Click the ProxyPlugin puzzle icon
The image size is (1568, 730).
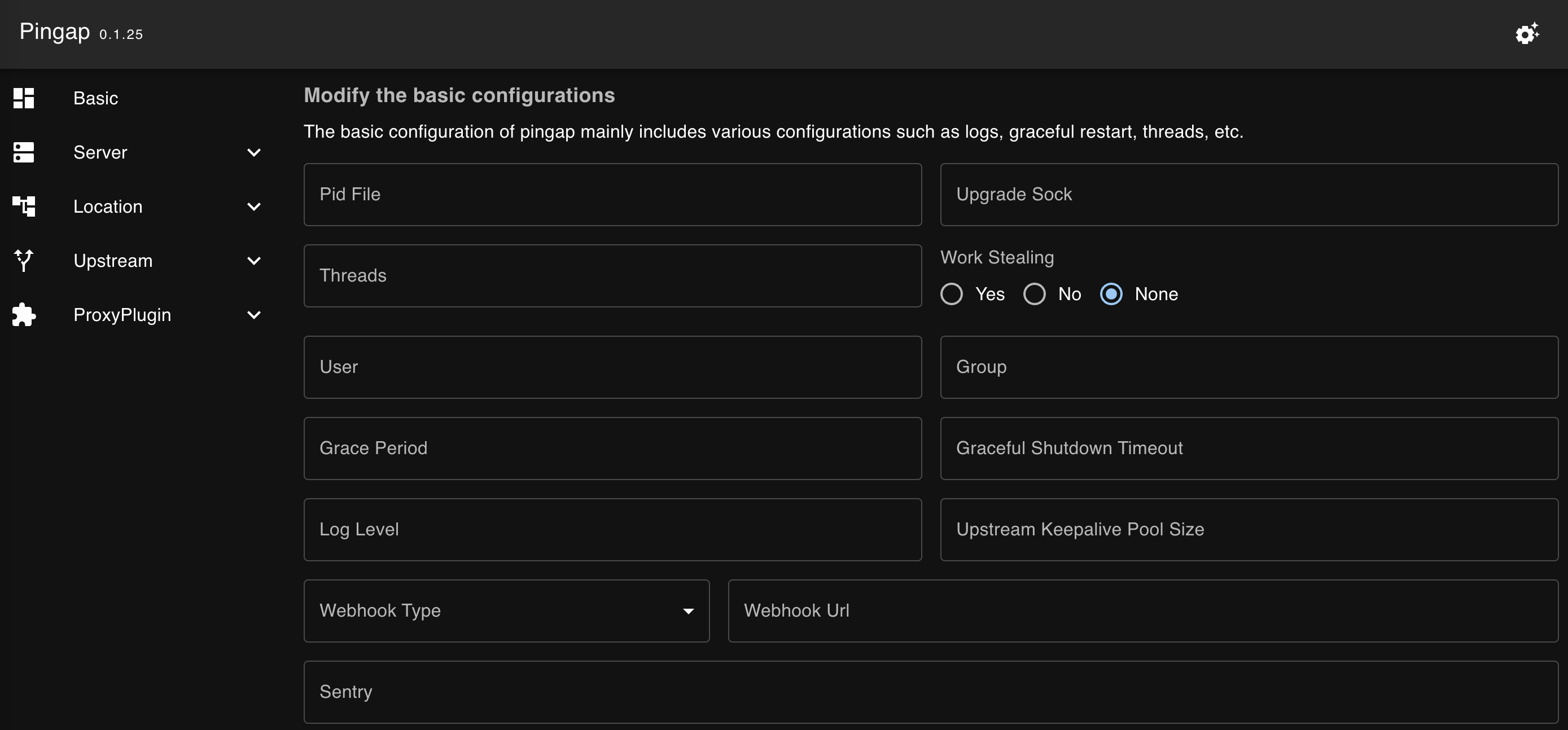24,314
